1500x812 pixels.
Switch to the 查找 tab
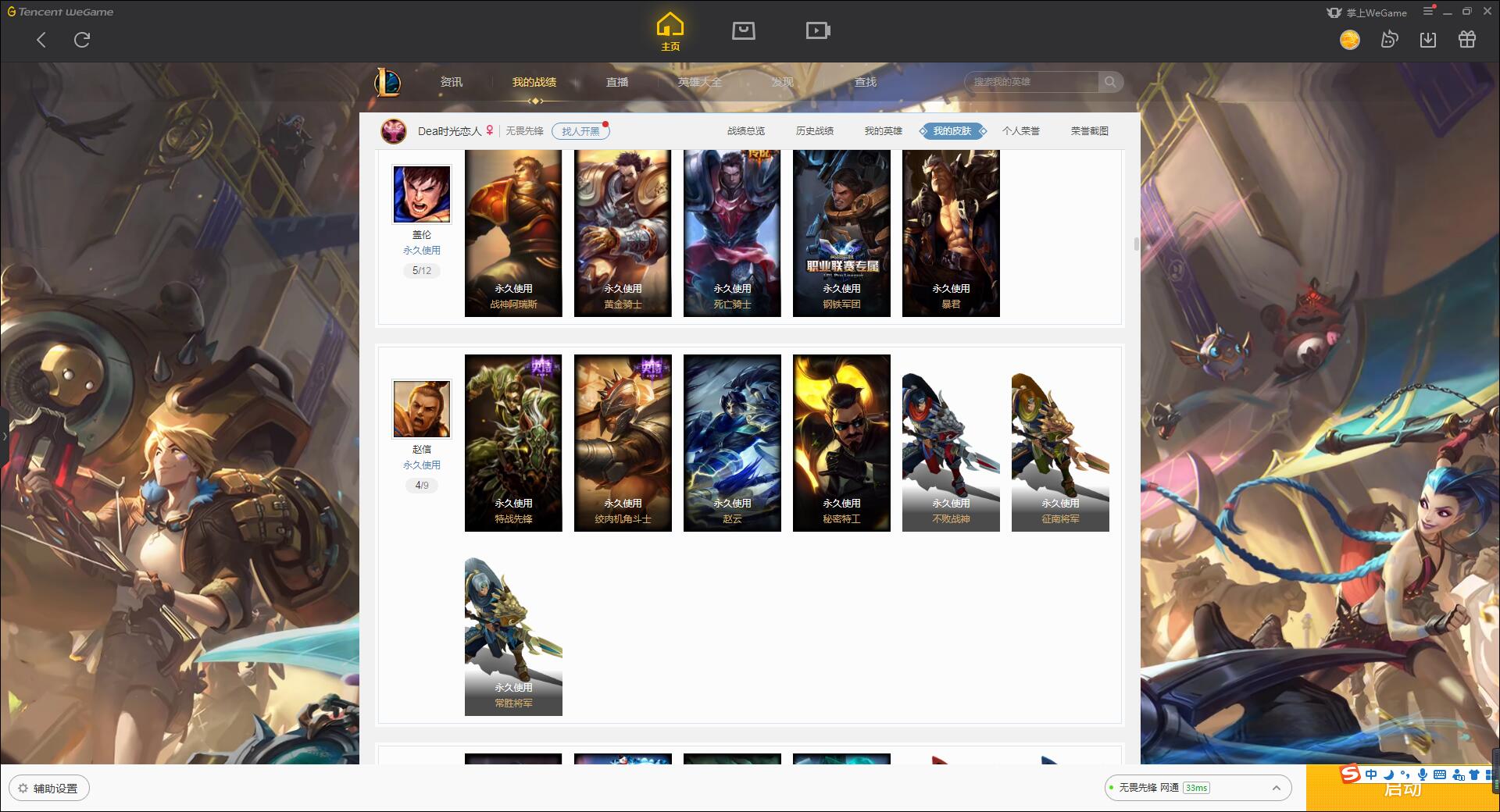tap(865, 82)
